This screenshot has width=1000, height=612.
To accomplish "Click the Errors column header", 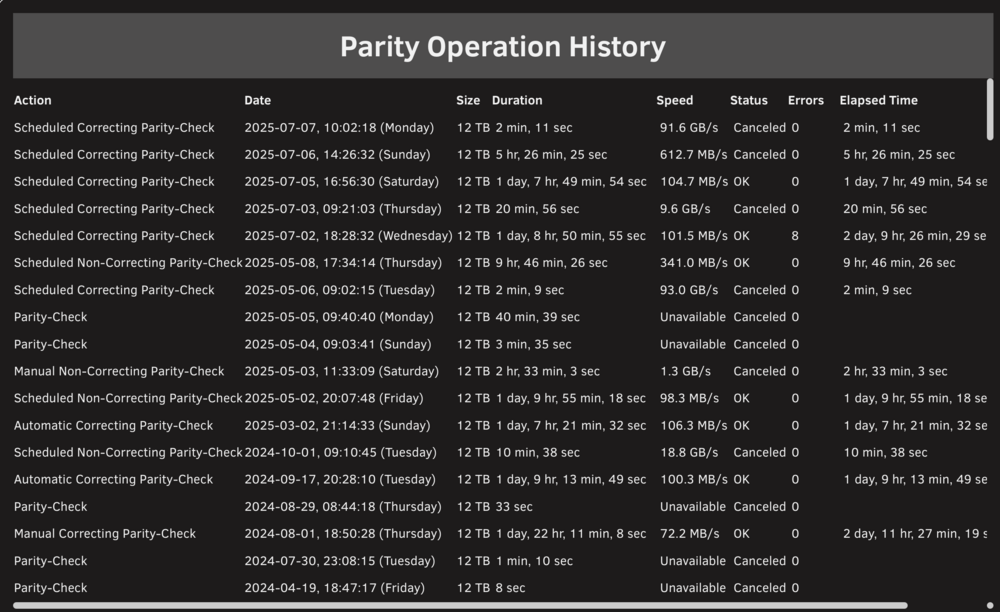I will [805, 100].
